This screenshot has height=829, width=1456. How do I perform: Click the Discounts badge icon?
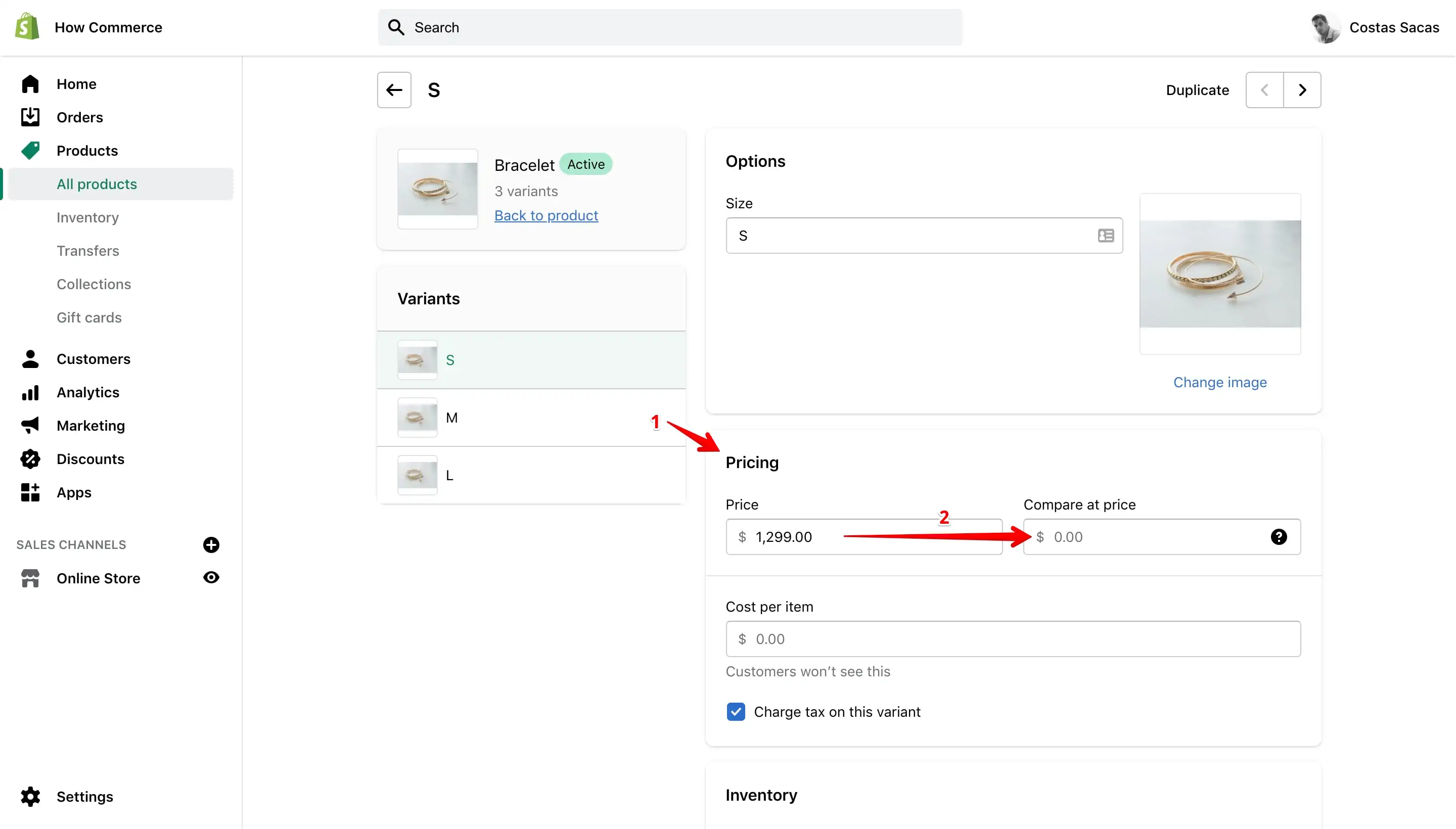[30, 459]
